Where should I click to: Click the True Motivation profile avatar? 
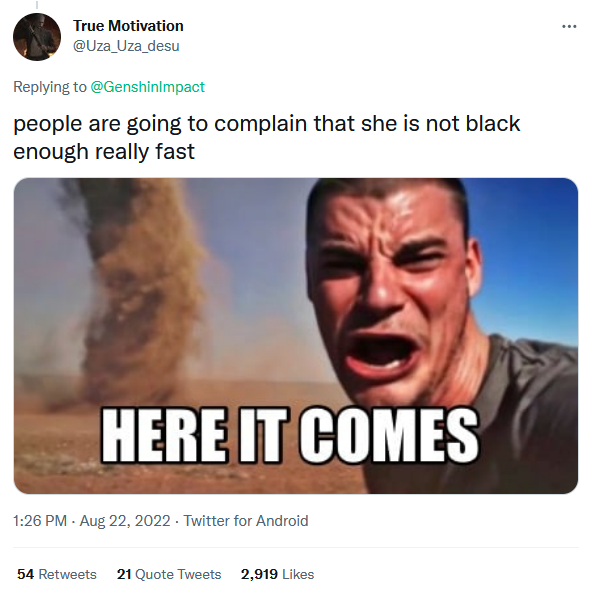coord(37,37)
